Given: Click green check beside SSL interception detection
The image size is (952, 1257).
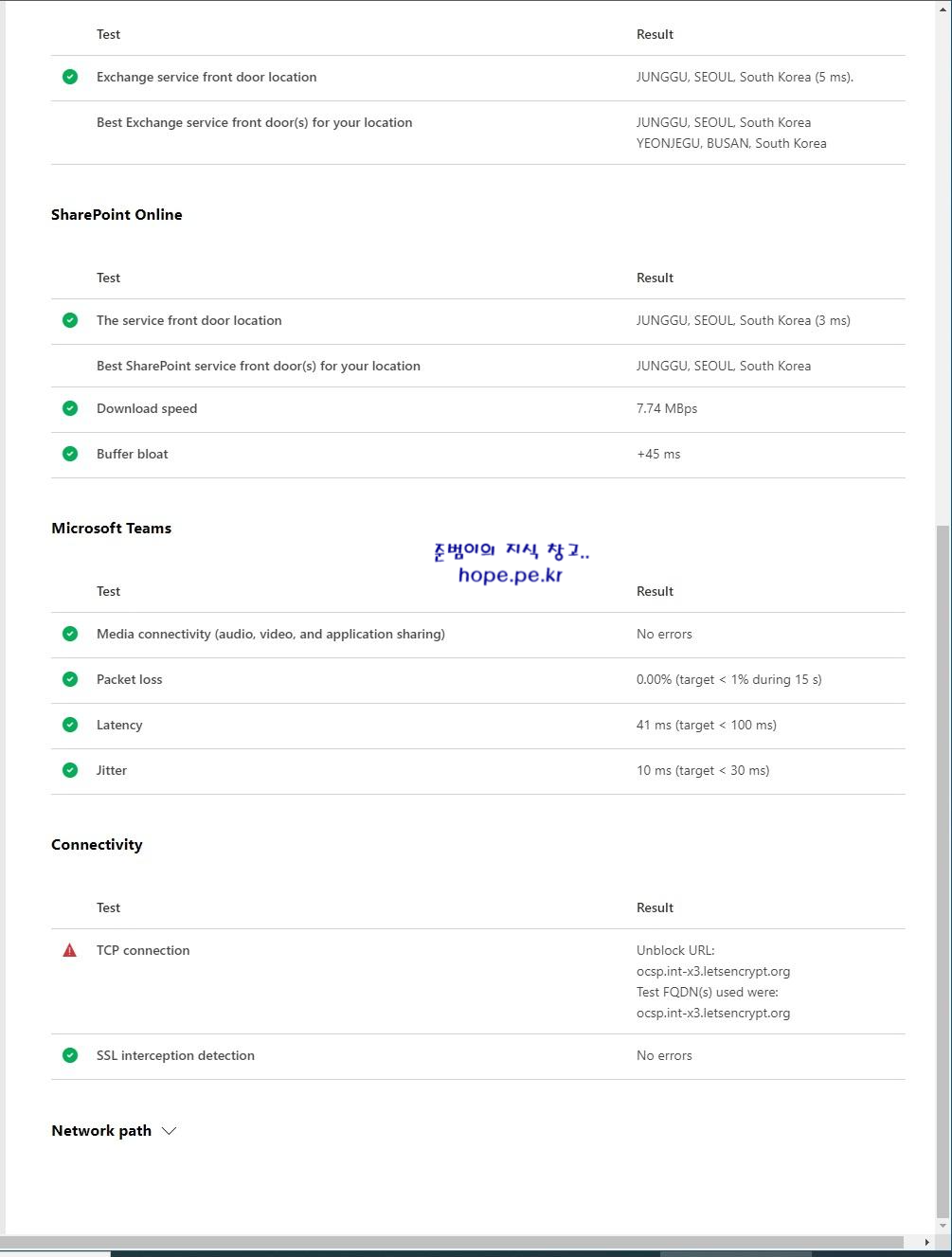Looking at the screenshot, I should (x=70, y=1055).
